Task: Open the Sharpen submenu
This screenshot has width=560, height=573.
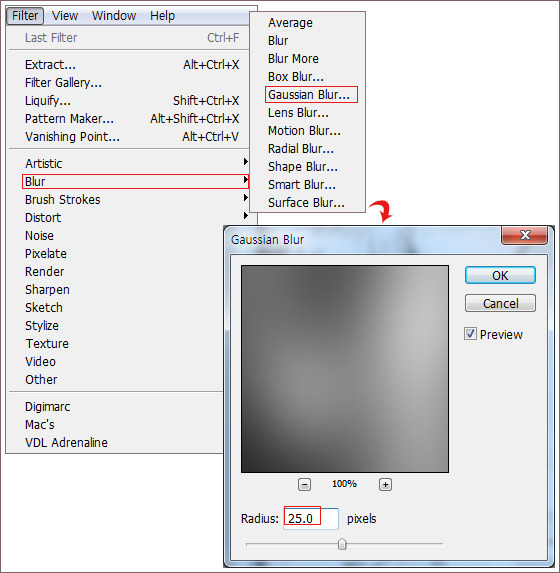Action: tap(47, 290)
